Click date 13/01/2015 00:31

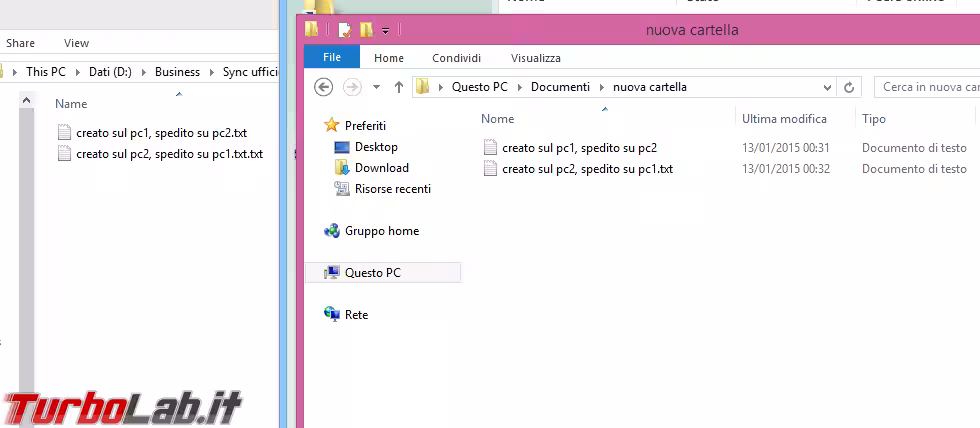click(786, 148)
